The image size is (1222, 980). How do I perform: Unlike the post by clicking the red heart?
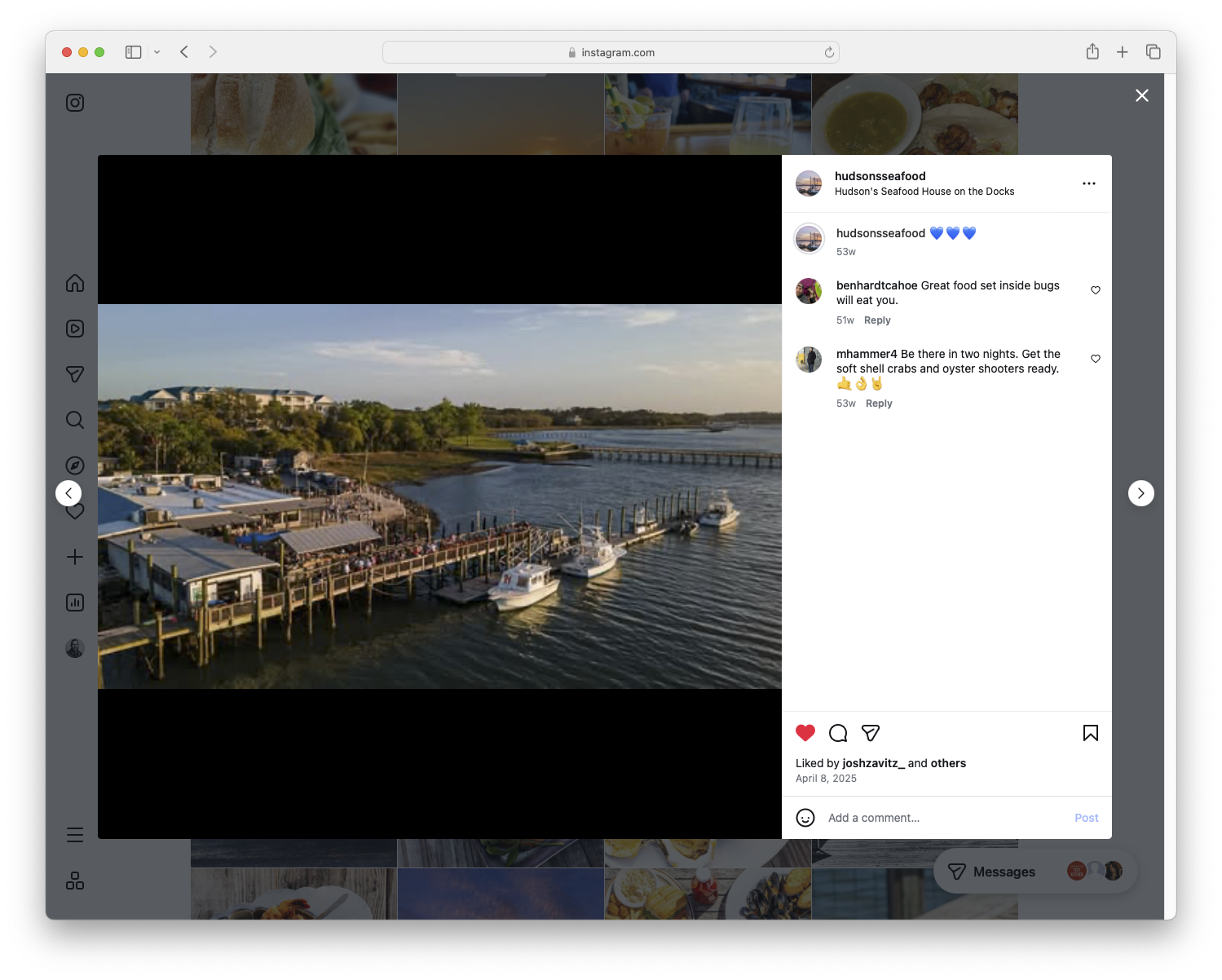click(805, 732)
